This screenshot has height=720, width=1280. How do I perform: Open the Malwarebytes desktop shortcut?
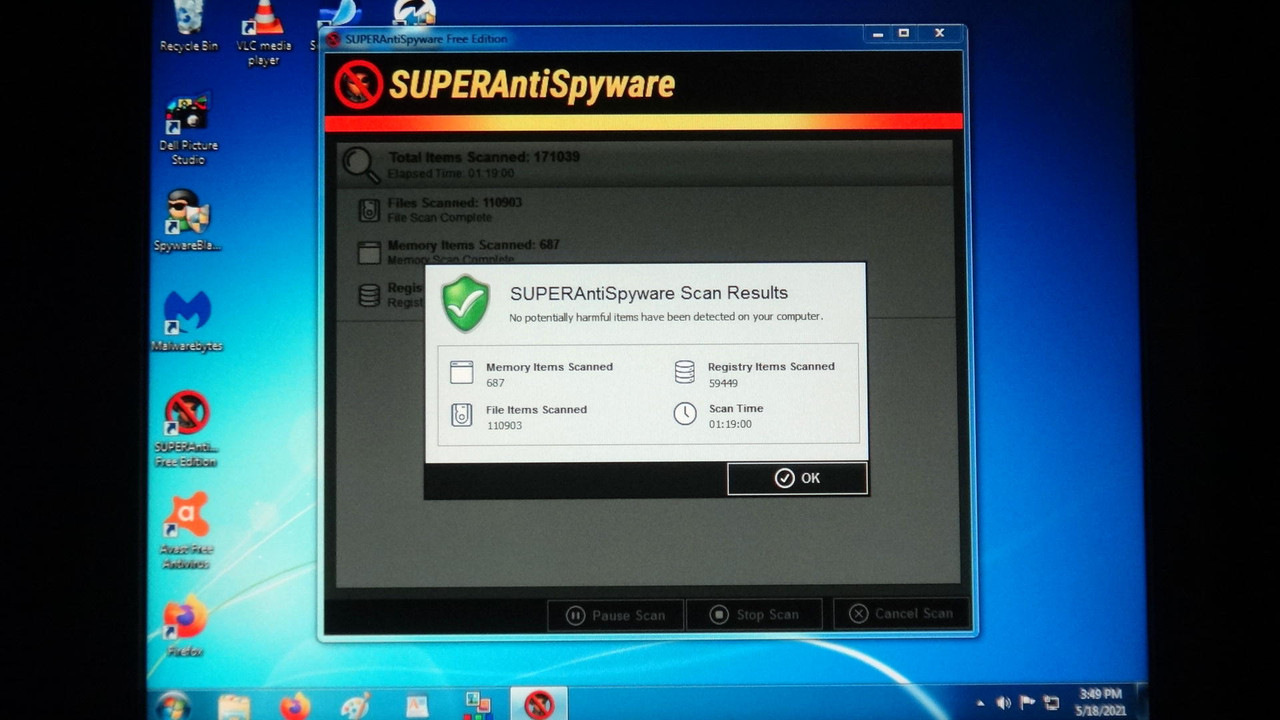click(187, 321)
